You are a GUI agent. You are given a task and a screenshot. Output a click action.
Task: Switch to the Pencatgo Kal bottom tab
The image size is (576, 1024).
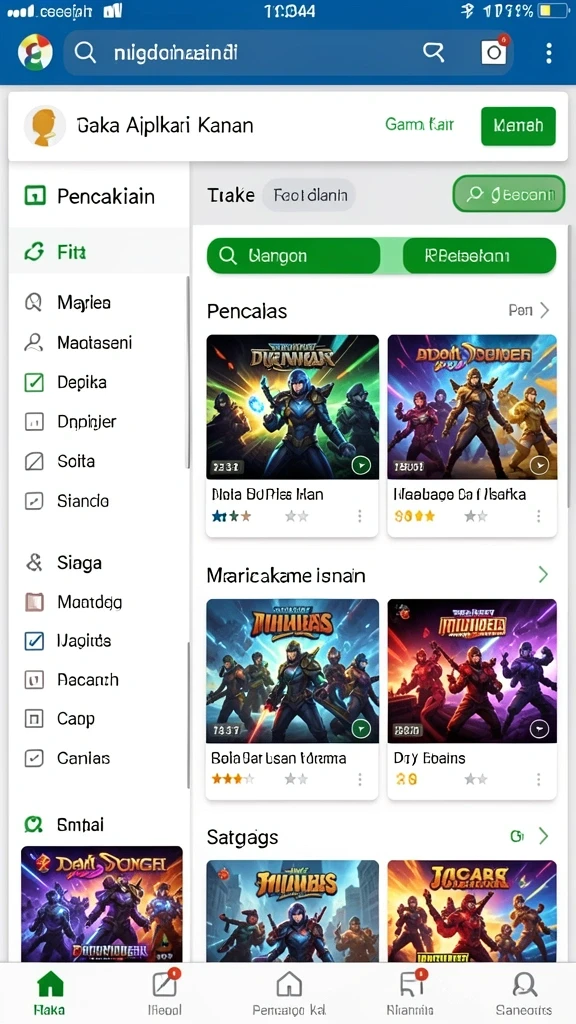pyautogui.click(x=289, y=993)
